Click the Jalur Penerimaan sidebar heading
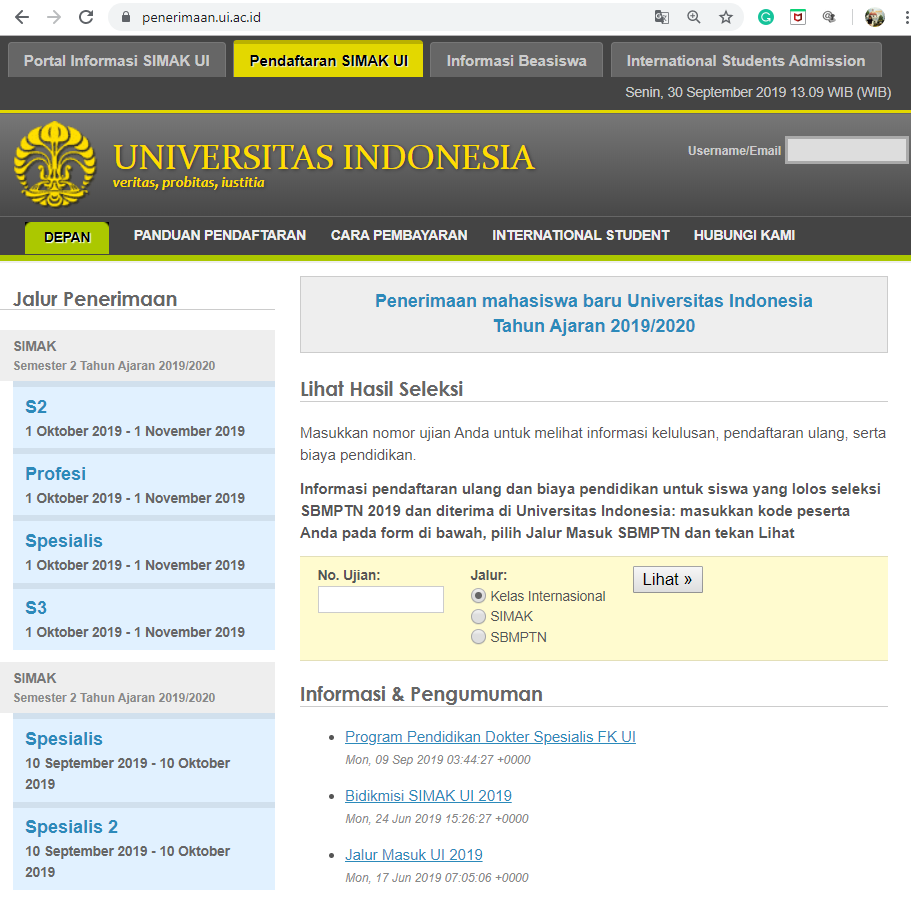Viewport: 911px width, 899px height. point(95,299)
